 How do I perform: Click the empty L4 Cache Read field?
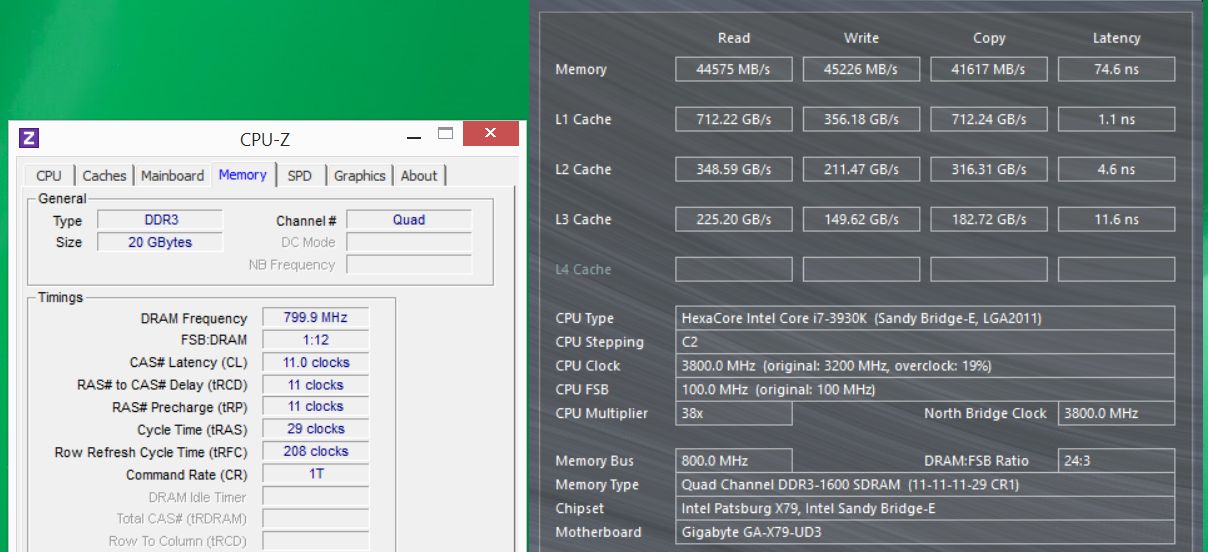point(734,269)
